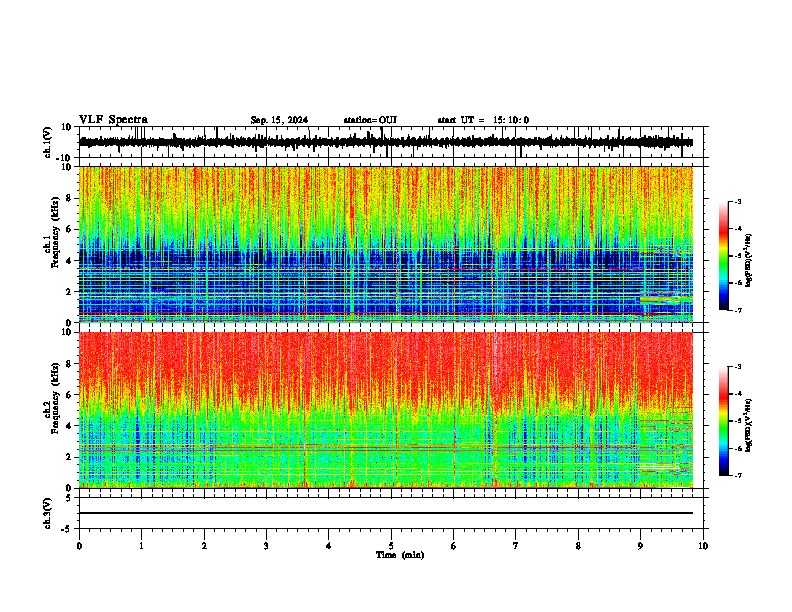Click the "2" kHz tick on ch.2 spectrogram
This screenshot has height=612, width=792.
pyautogui.click(x=69, y=457)
